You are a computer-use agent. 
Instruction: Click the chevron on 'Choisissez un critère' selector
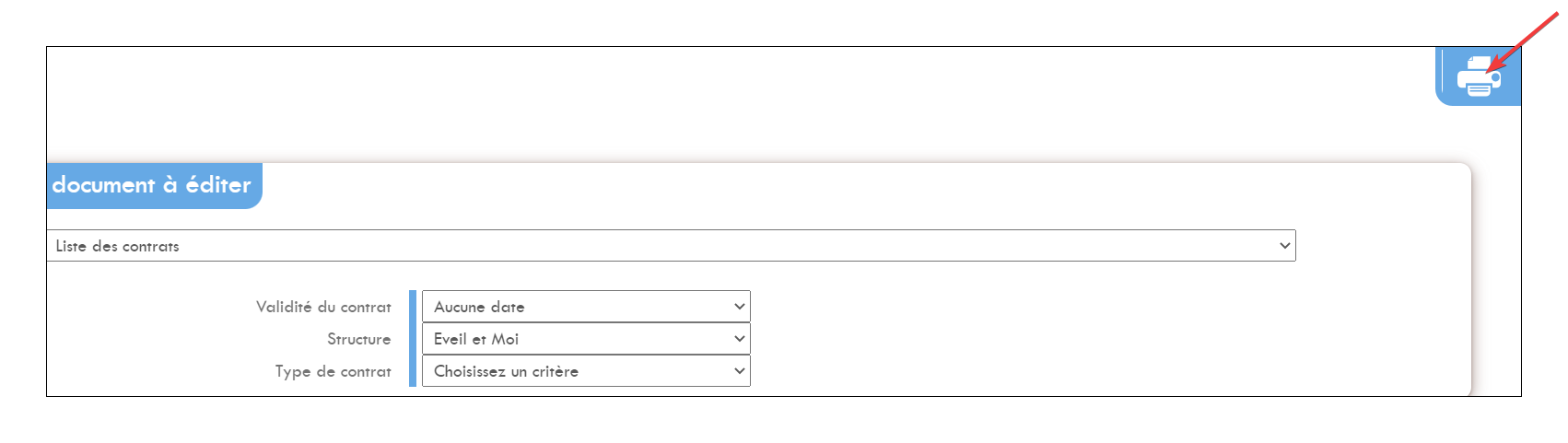point(739,371)
